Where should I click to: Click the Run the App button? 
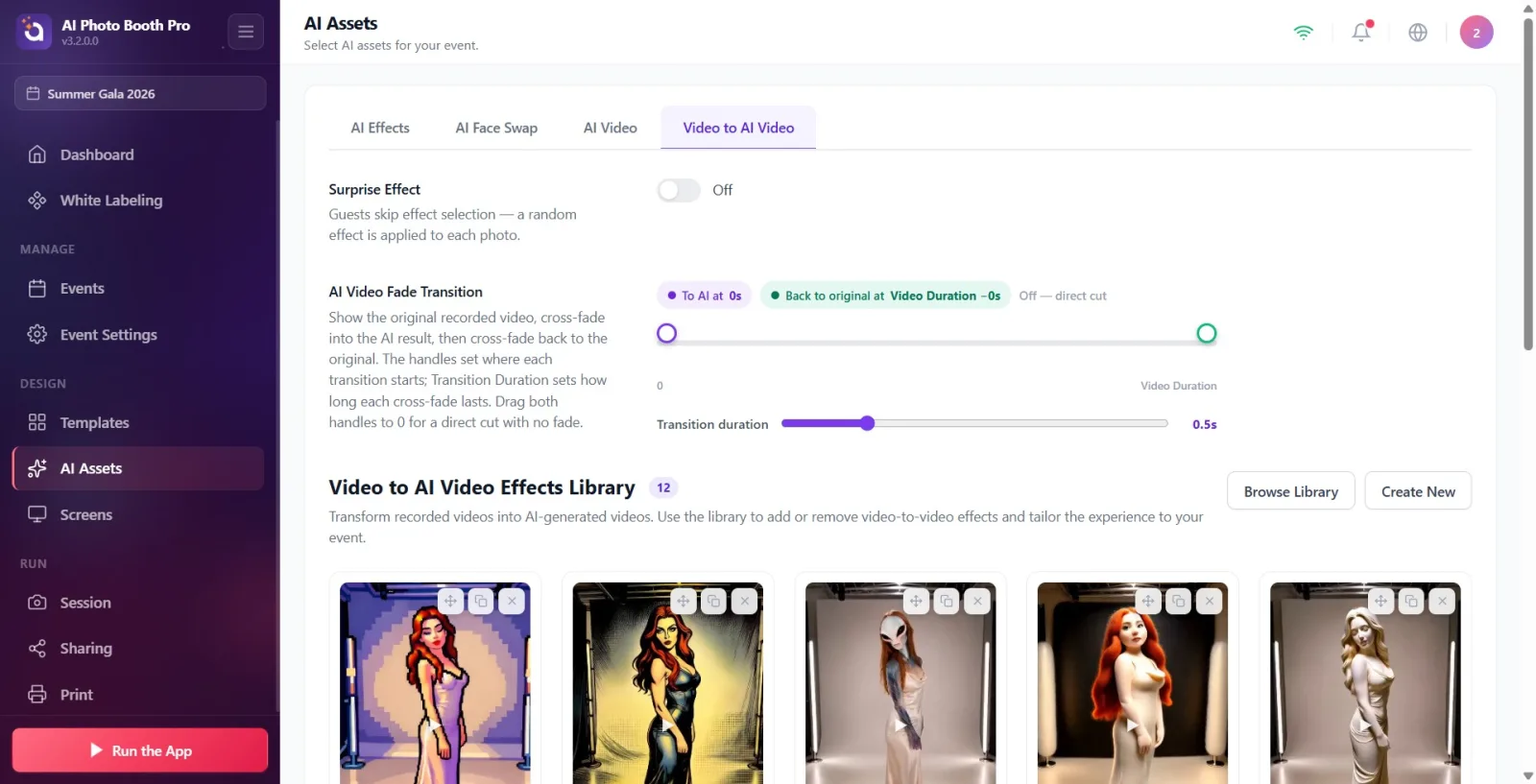[140, 750]
